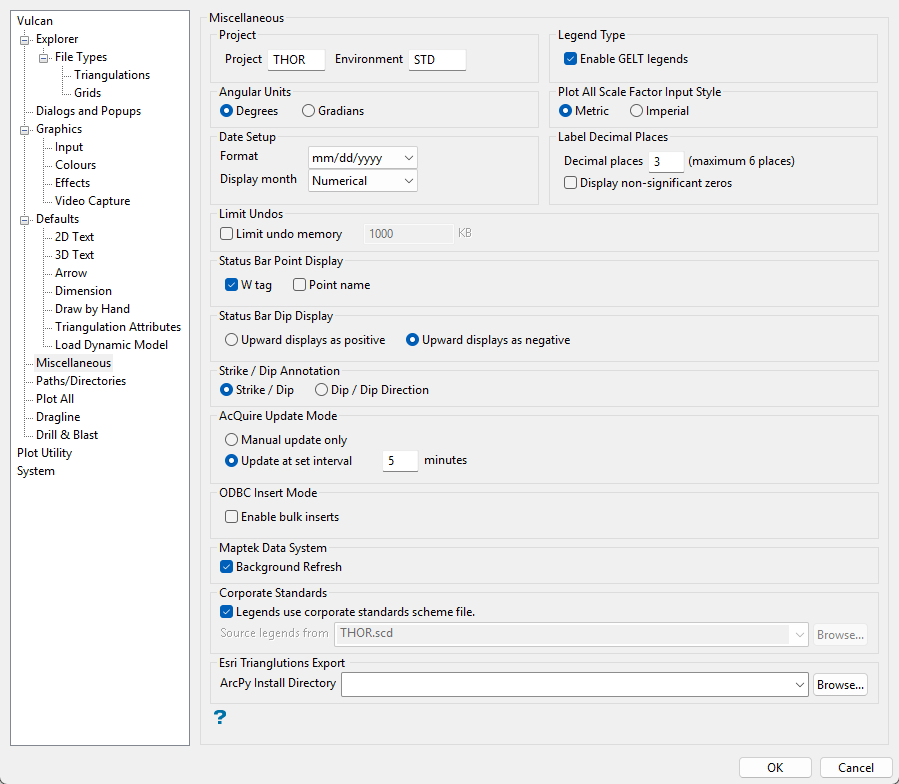
Task: Open Drill & Blast settings
Action: [x=67, y=435]
